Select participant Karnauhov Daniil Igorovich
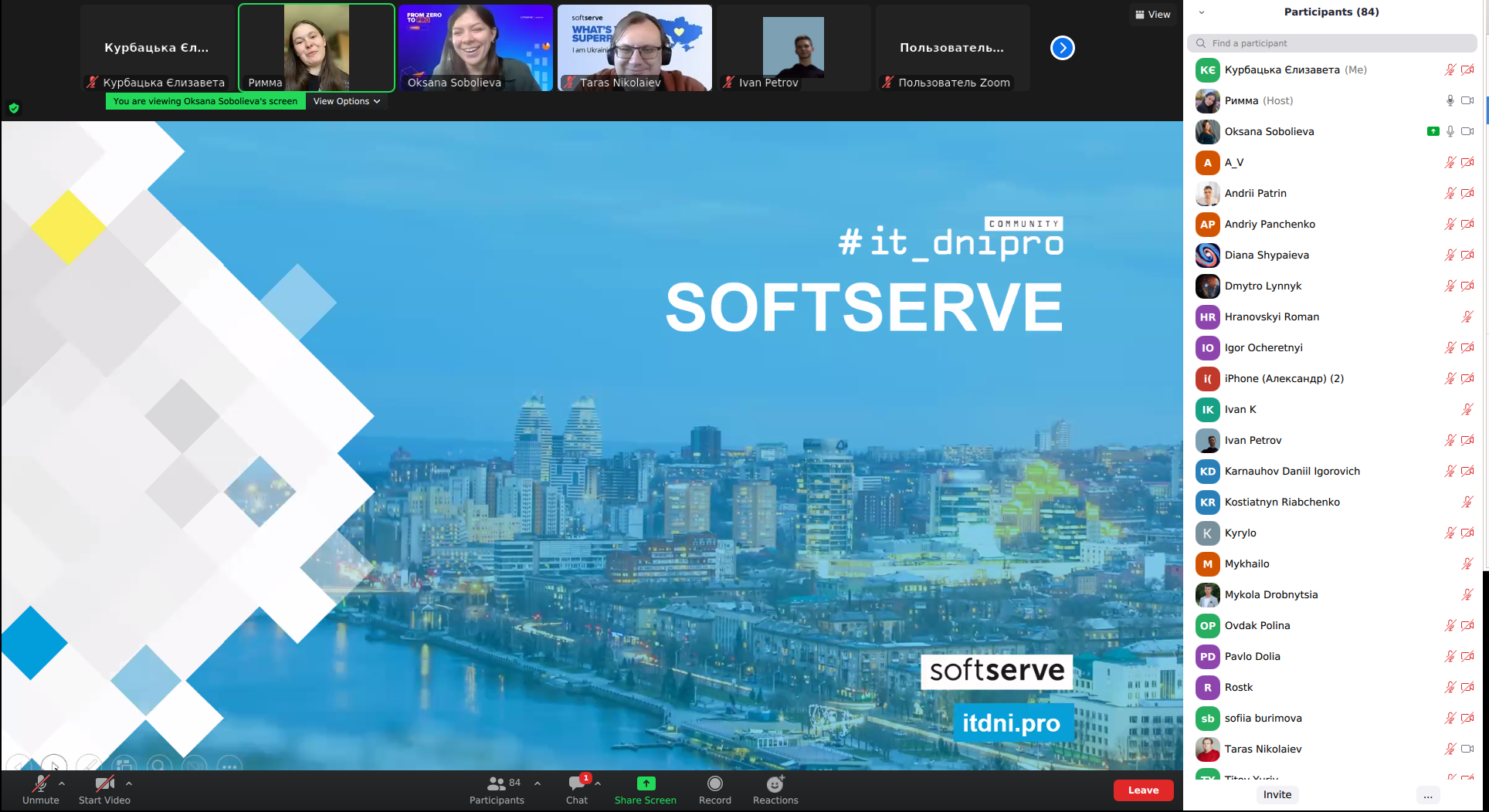The width and height of the screenshot is (1489, 812). click(1334, 471)
